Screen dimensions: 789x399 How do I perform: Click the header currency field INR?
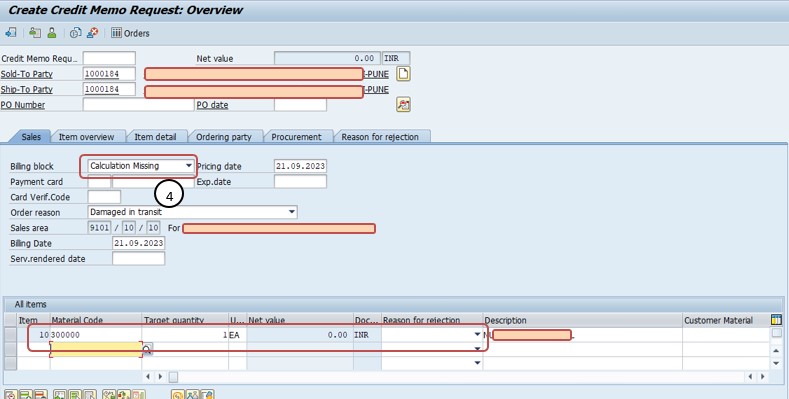396,58
